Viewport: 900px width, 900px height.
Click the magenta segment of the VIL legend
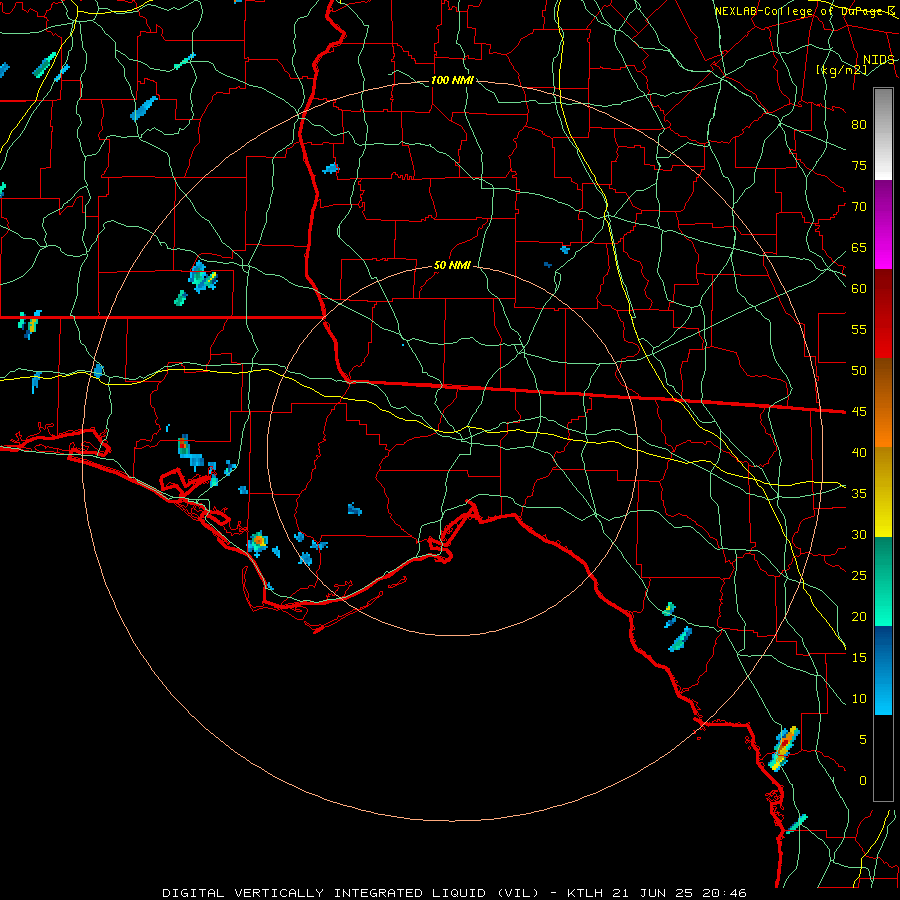coord(883,225)
